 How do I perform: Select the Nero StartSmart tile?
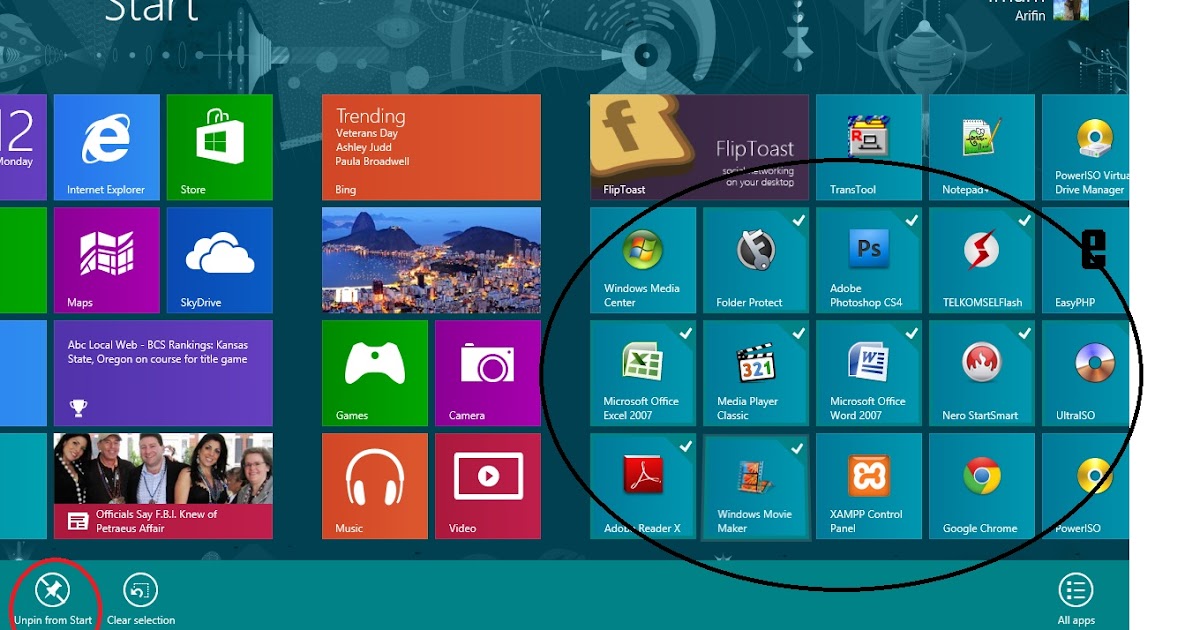tap(982, 373)
